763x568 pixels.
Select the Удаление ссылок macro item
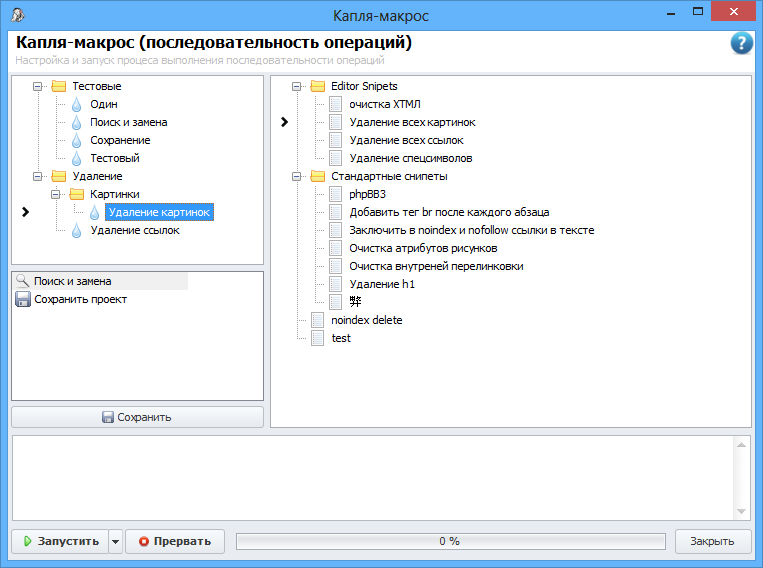(x=134, y=230)
